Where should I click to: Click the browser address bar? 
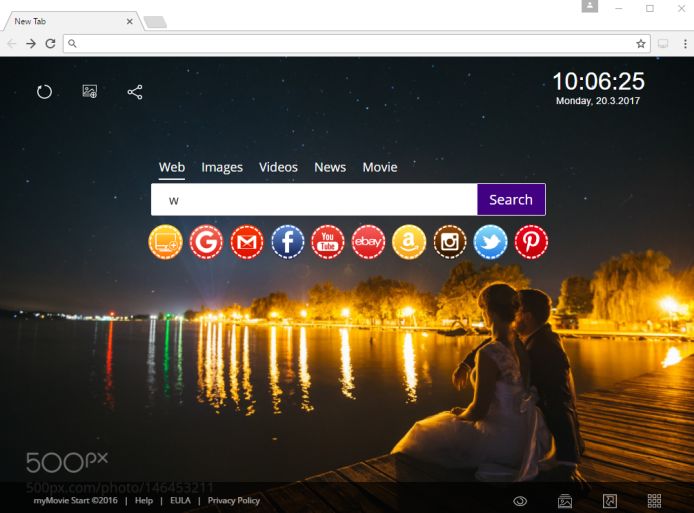pos(356,43)
